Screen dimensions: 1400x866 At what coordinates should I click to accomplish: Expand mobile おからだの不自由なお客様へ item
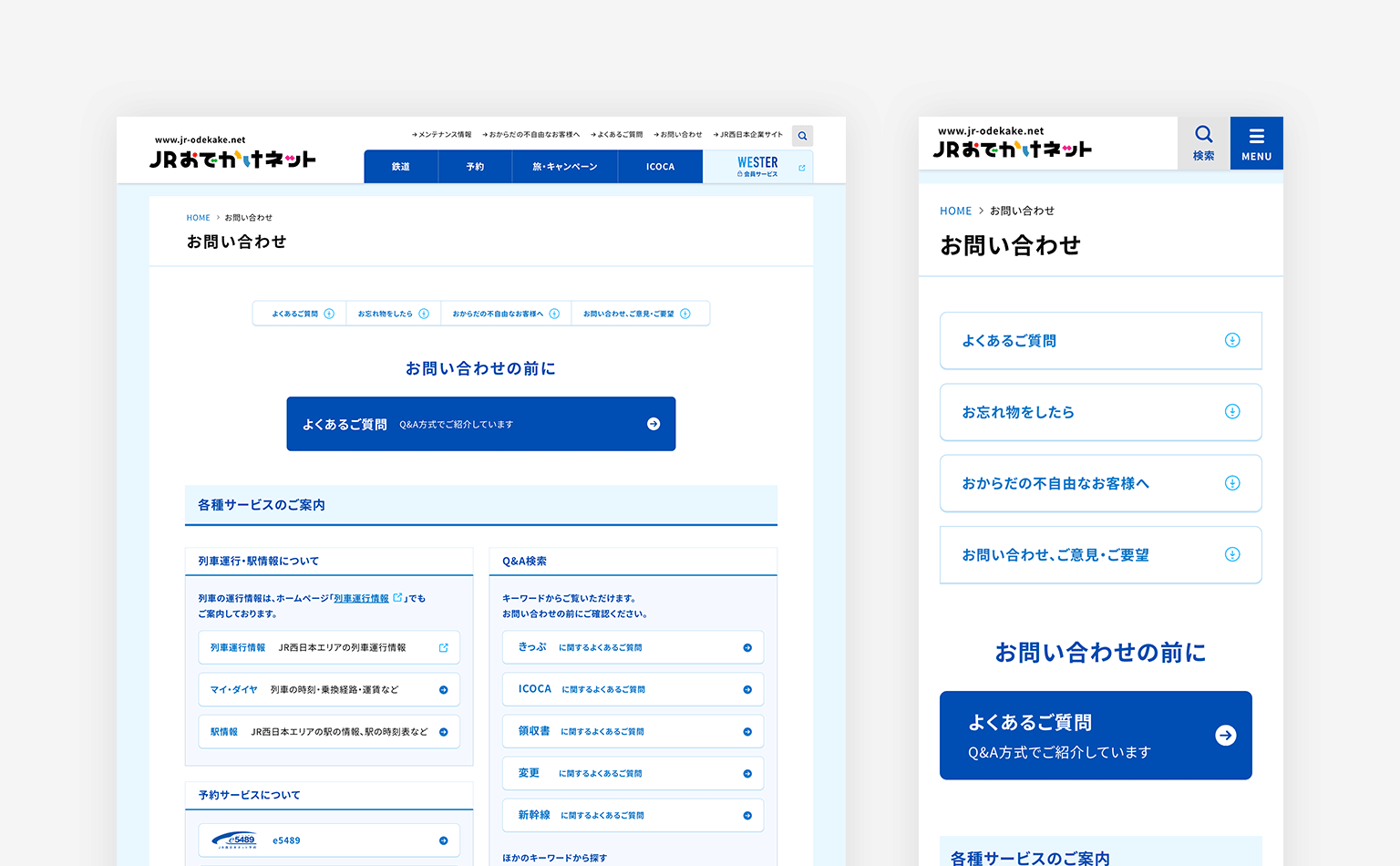click(x=1100, y=483)
